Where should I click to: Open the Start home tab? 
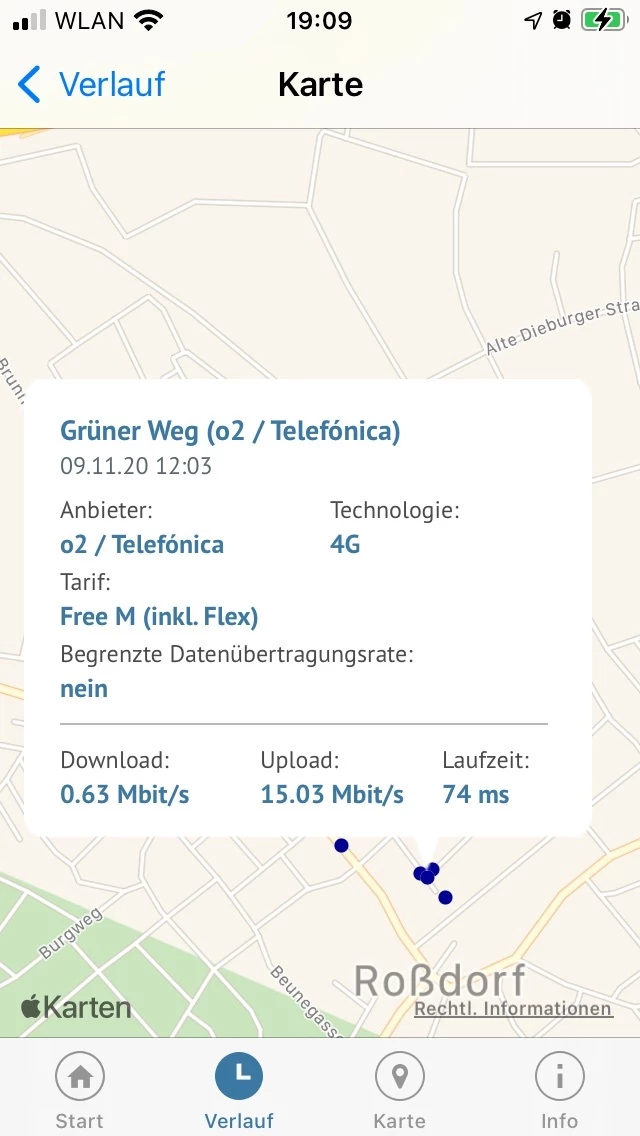pyautogui.click(x=79, y=1078)
